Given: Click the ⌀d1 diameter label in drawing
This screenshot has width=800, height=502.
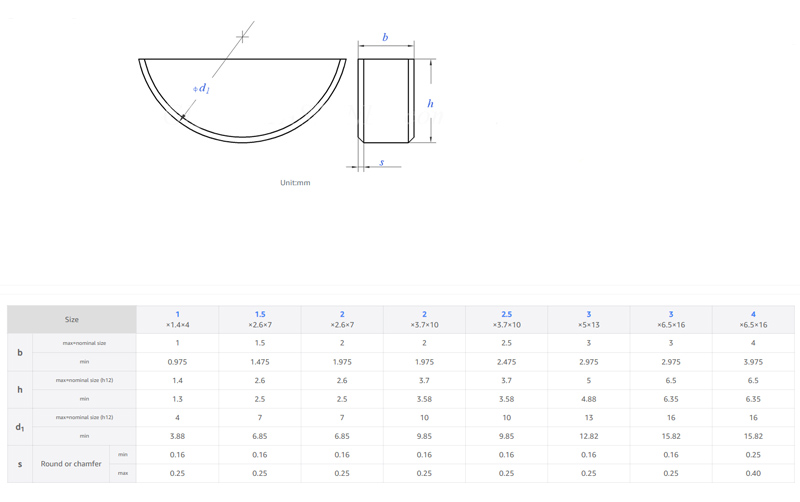Looking at the screenshot, I should (x=202, y=88).
